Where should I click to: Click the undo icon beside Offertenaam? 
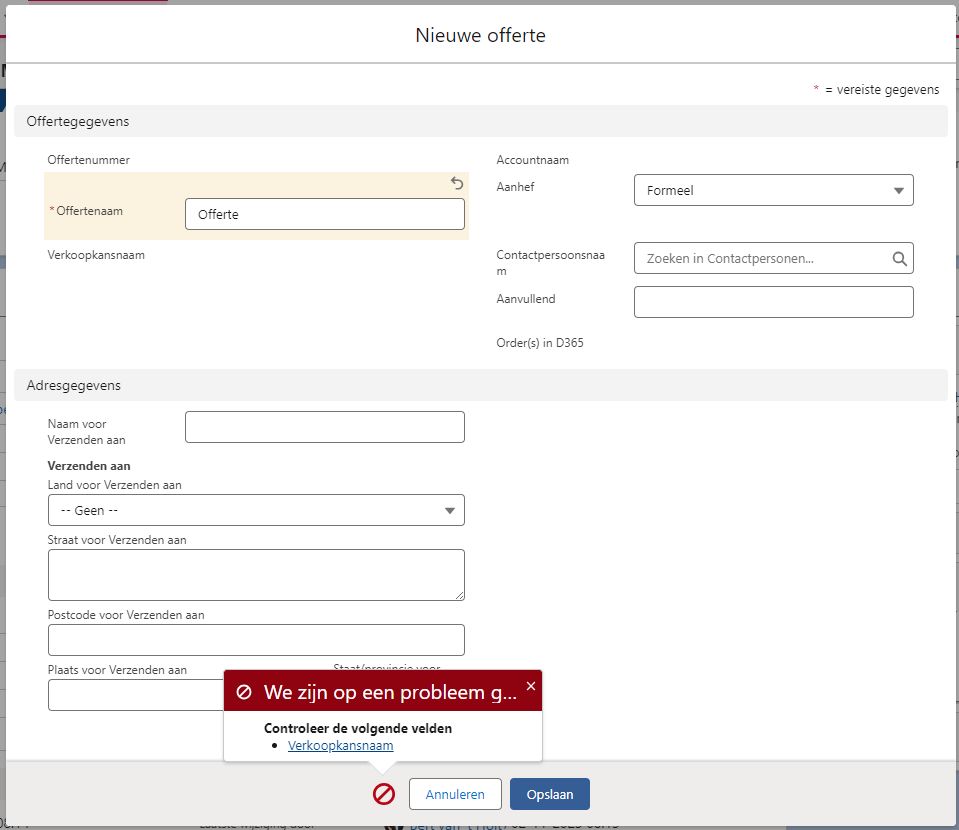coord(457,183)
